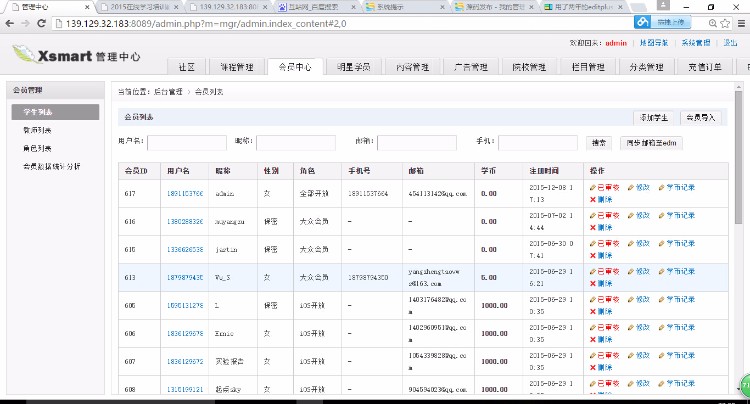Open the username link in row 613
750x404 pixels.
point(185,277)
